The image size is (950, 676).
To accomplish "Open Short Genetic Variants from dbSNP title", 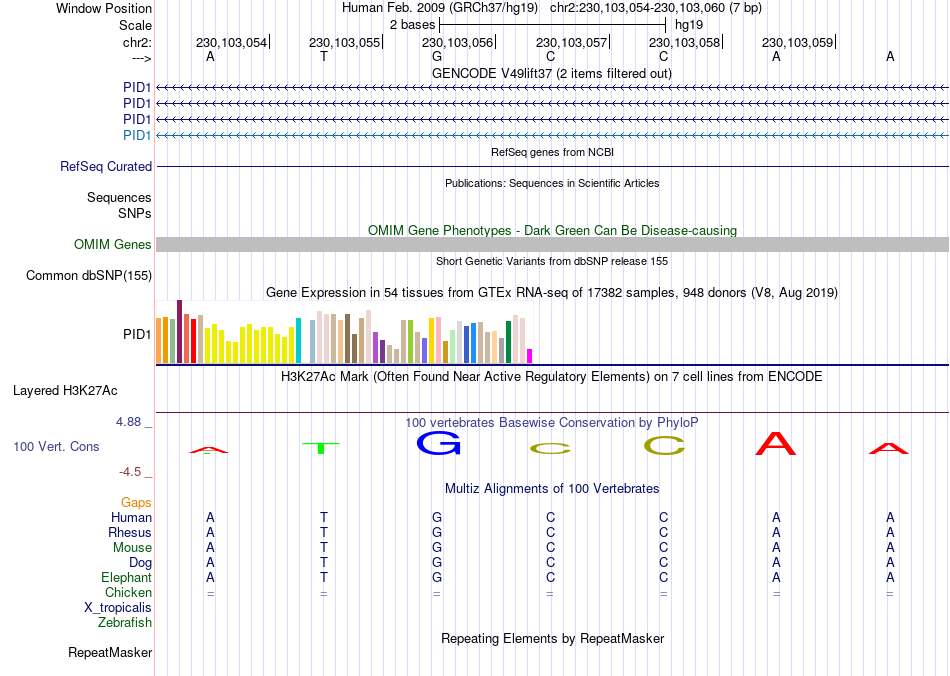I will pyautogui.click(x=552, y=261).
